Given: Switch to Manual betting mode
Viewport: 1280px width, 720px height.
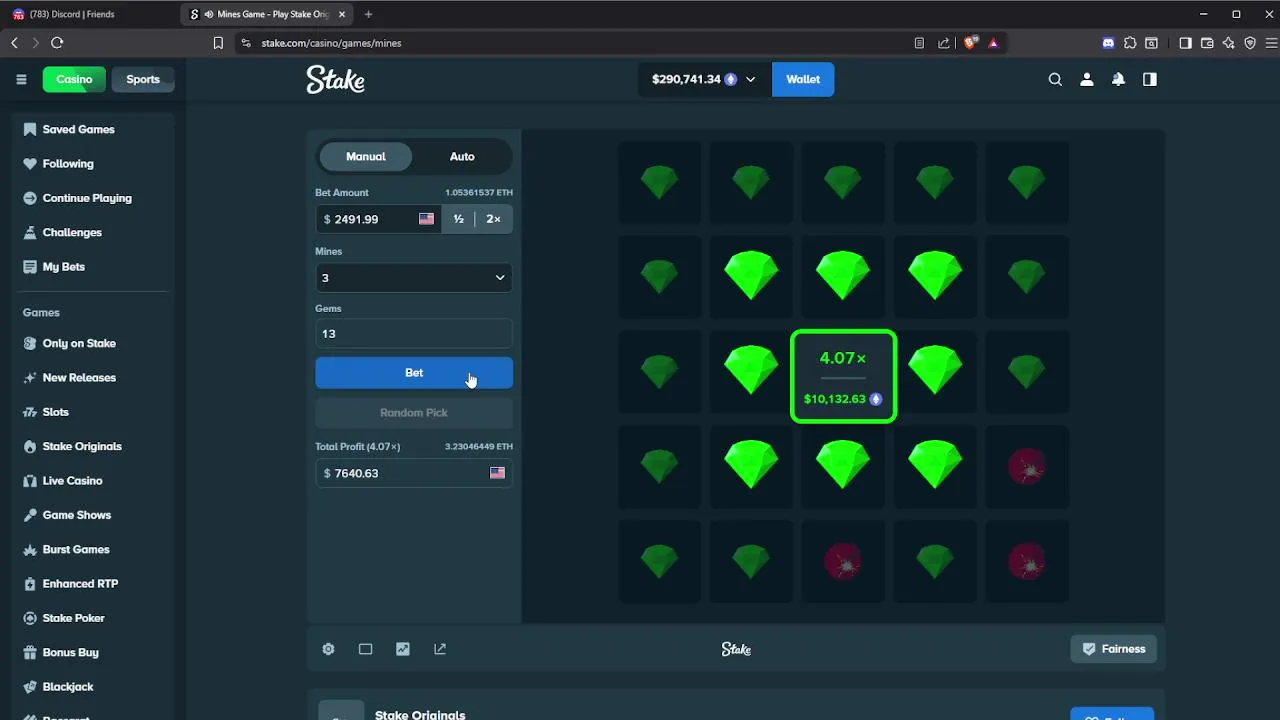Looking at the screenshot, I should click(x=366, y=157).
